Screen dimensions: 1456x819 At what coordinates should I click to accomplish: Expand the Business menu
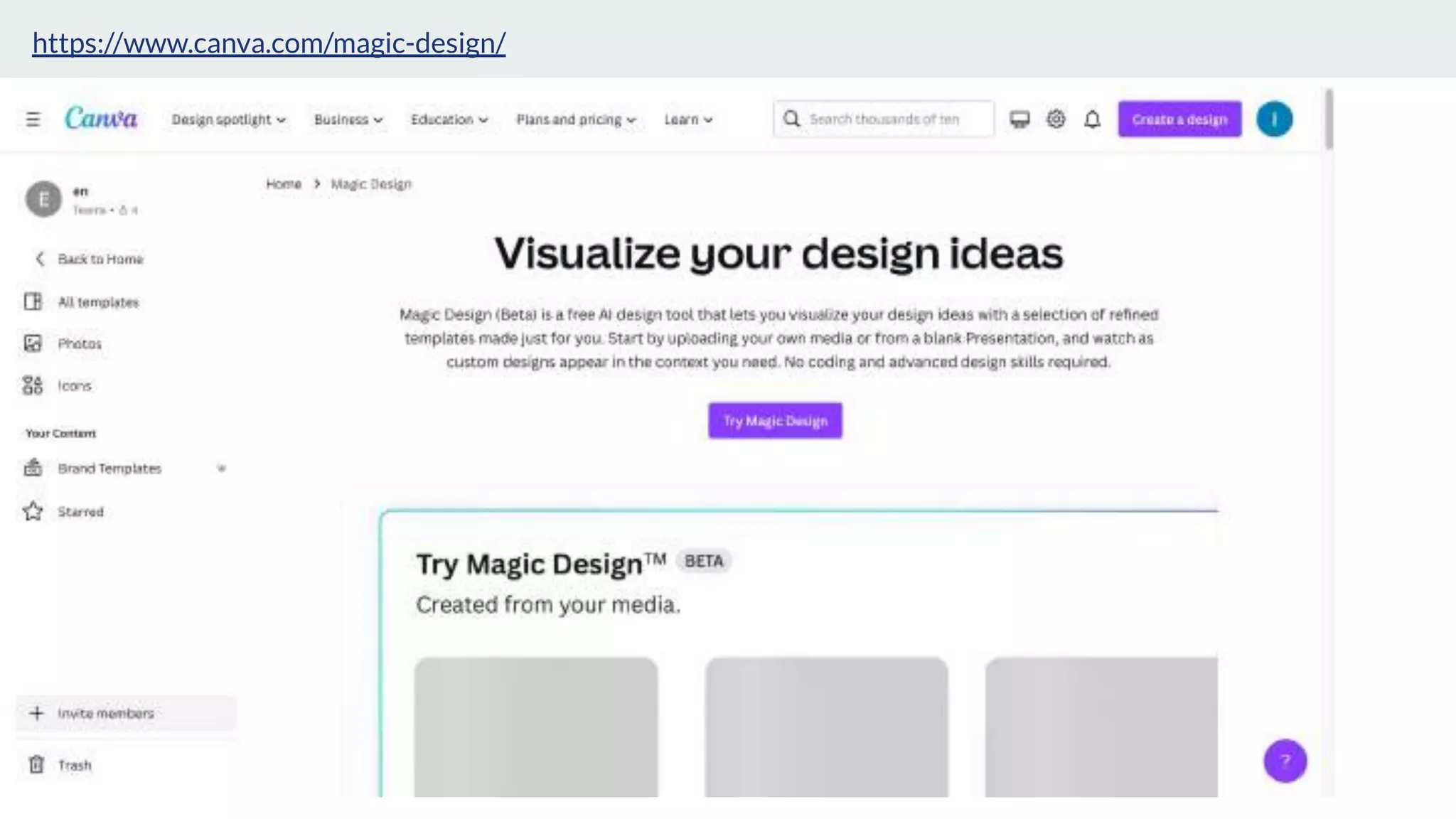tap(348, 119)
